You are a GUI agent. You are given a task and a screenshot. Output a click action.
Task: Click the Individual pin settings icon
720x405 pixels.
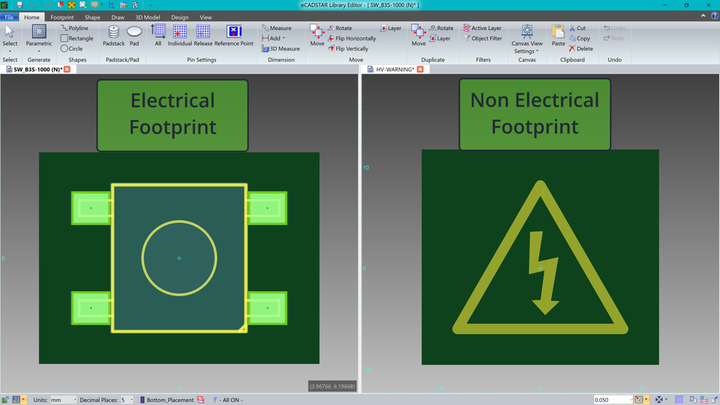pyautogui.click(x=180, y=35)
